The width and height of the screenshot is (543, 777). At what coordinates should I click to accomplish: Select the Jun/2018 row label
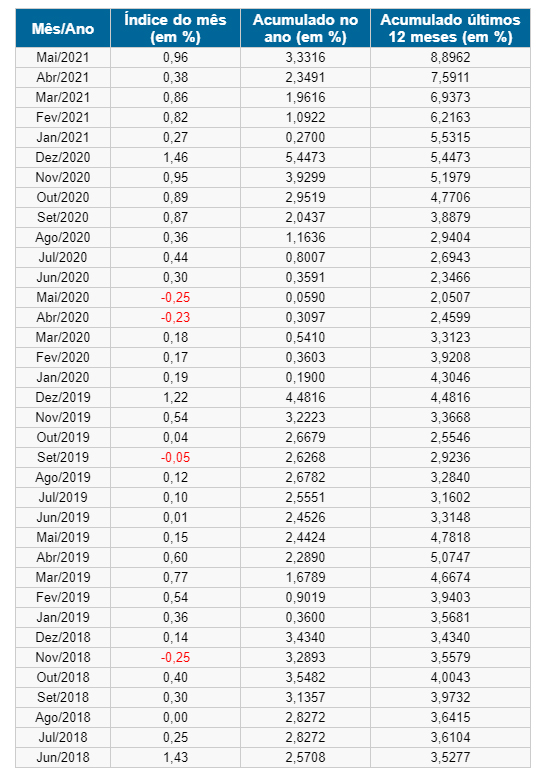[63, 757]
